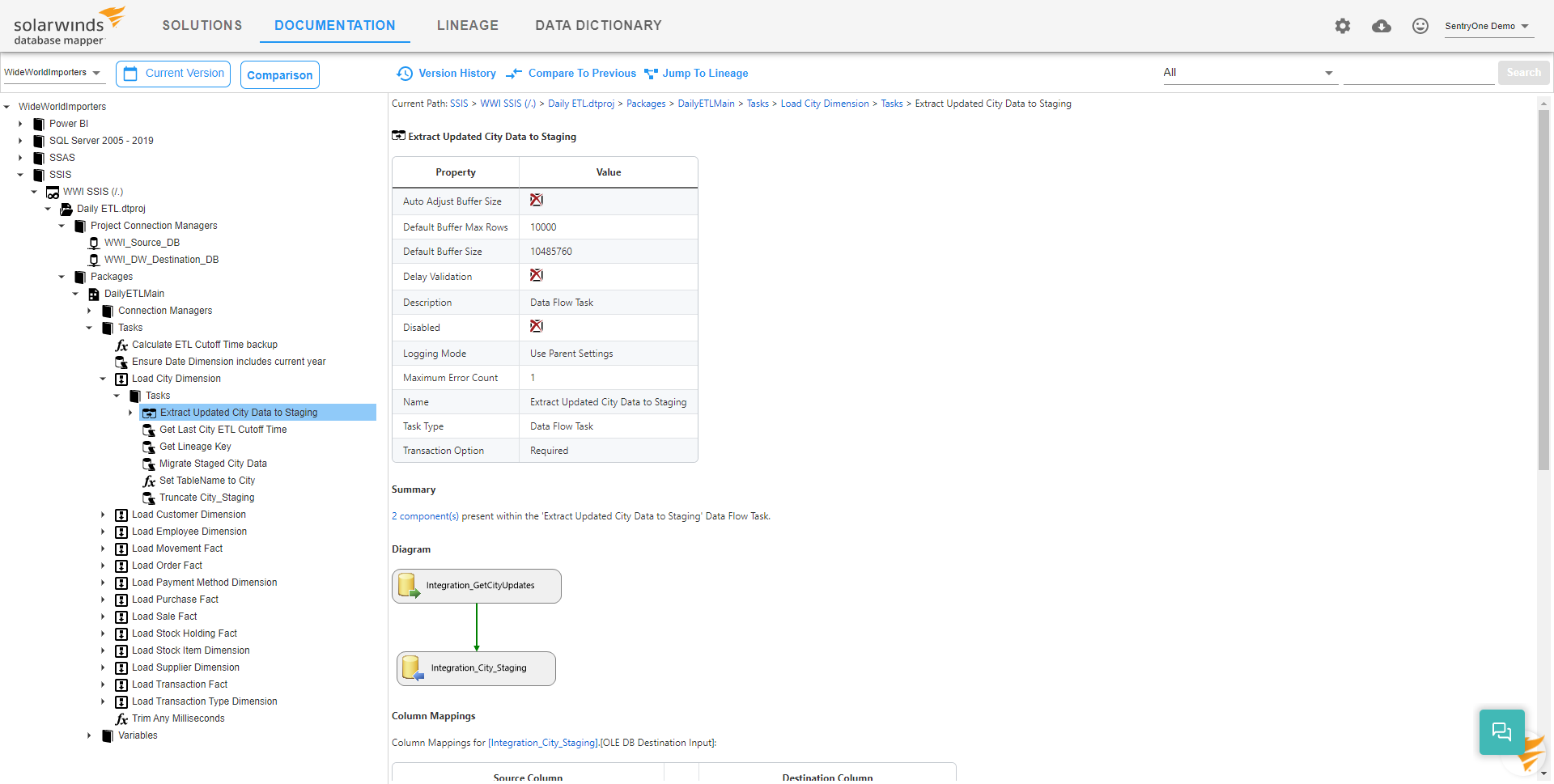Click the Auto Adjust Buffer Size false marker
Image resolution: width=1554 pixels, height=784 pixels.
[537, 200]
